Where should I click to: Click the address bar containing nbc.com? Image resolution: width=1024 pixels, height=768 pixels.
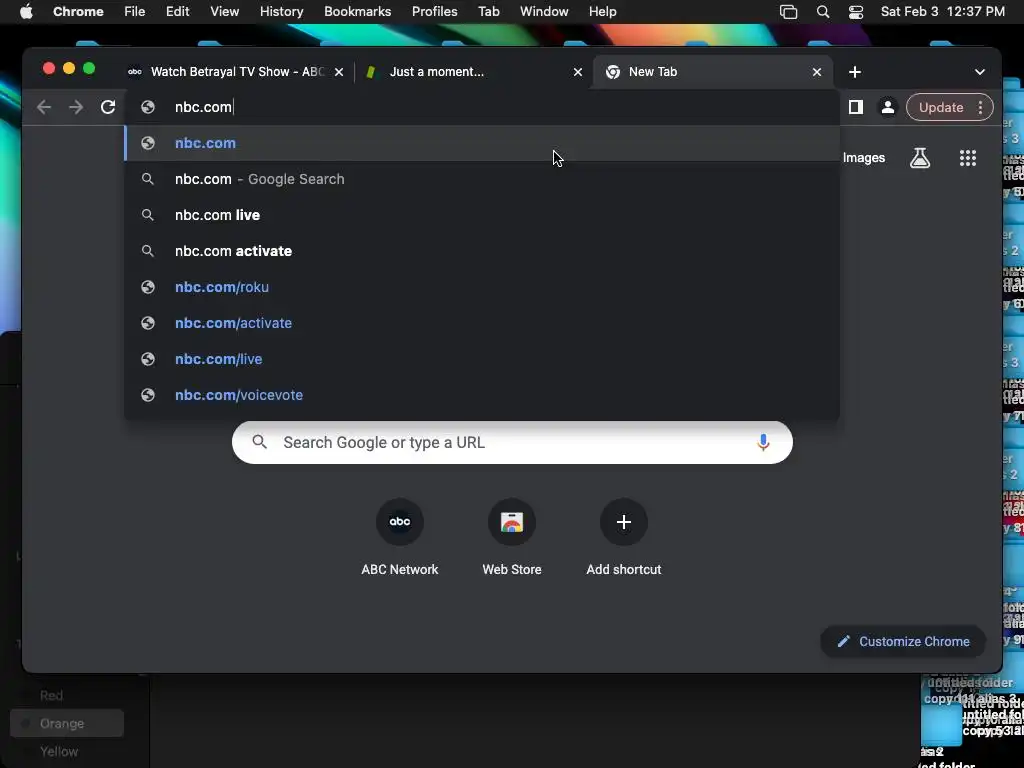pyautogui.click(x=482, y=107)
